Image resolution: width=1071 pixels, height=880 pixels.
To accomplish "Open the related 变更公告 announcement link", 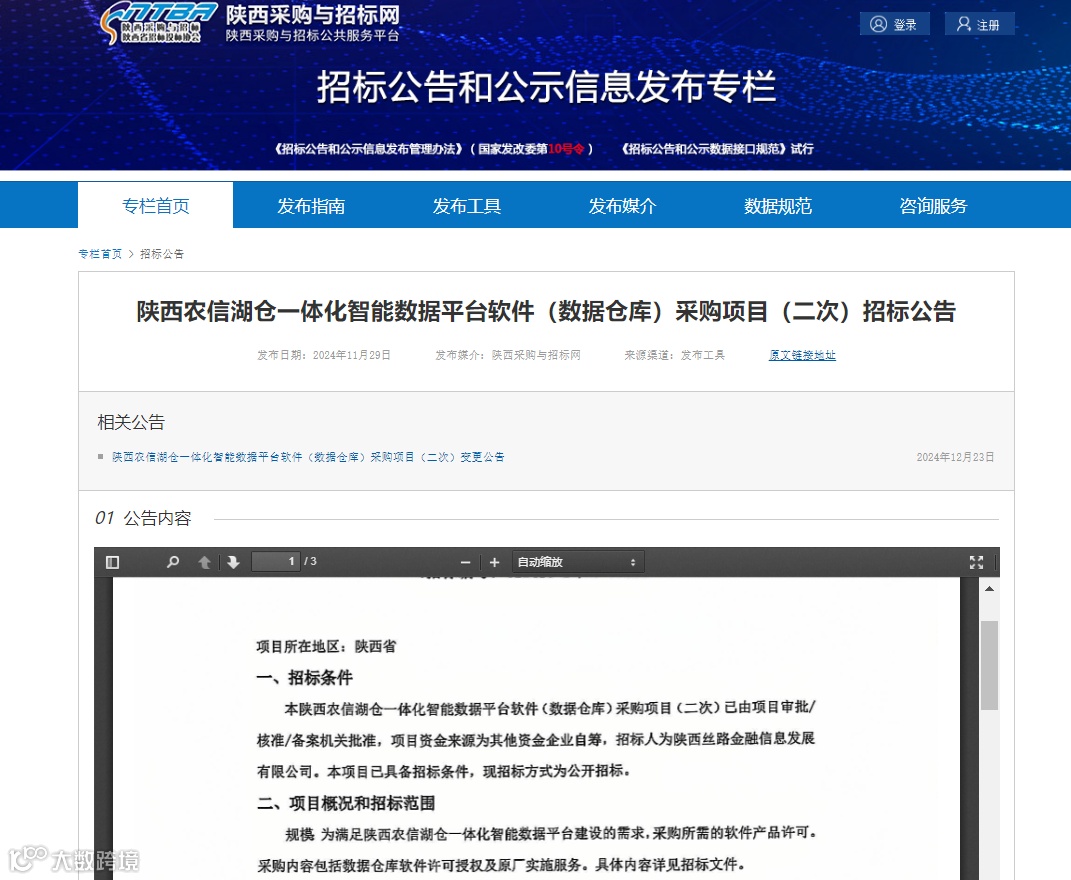I will 308,457.
